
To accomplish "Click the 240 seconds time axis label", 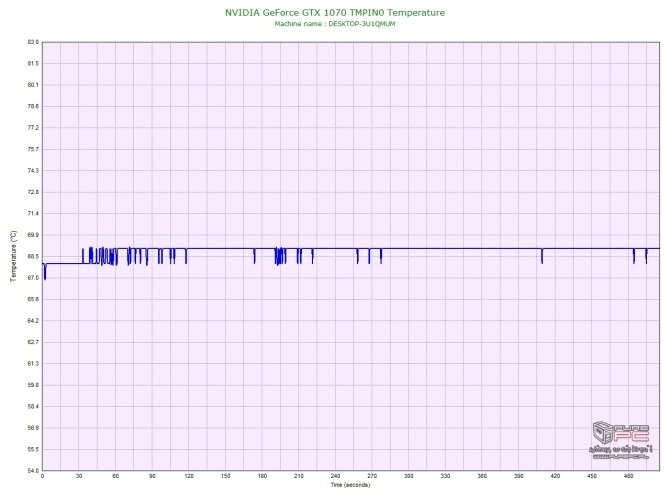I will tap(335, 476).
